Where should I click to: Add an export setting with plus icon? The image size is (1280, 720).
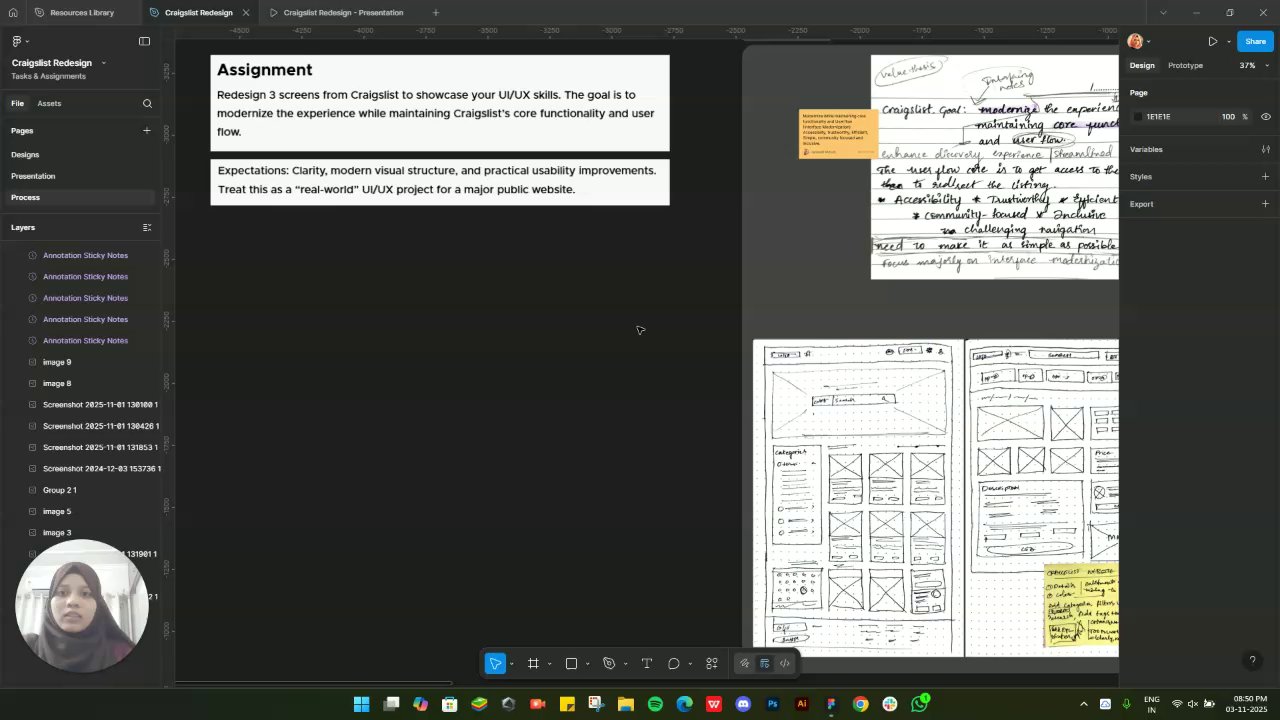click(1265, 204)
